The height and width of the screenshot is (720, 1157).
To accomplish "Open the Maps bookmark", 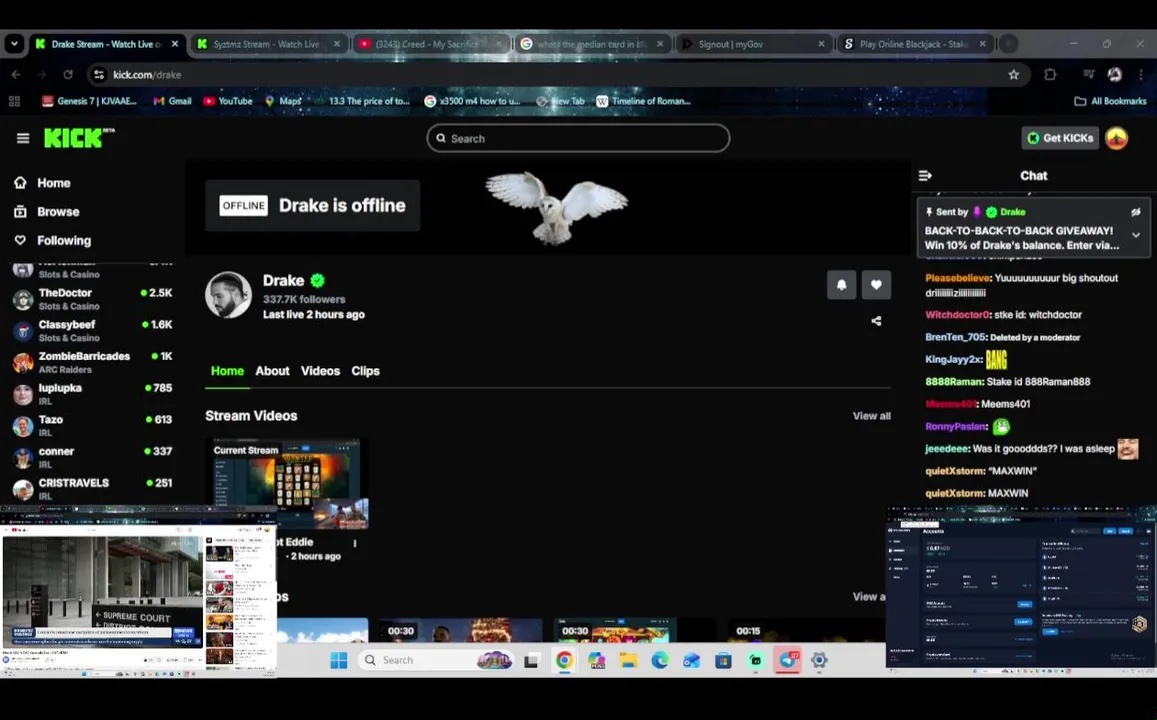I will point(283,101).
